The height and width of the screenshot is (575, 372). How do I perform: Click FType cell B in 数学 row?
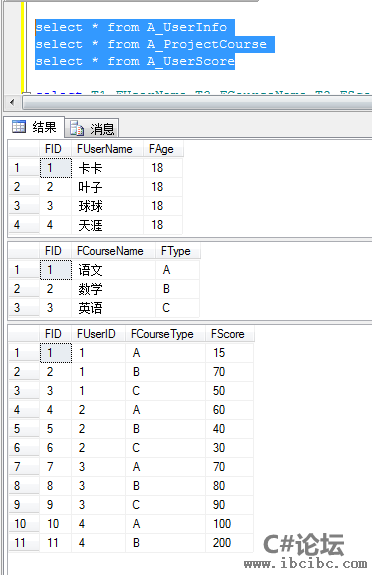tap(178, 289)
